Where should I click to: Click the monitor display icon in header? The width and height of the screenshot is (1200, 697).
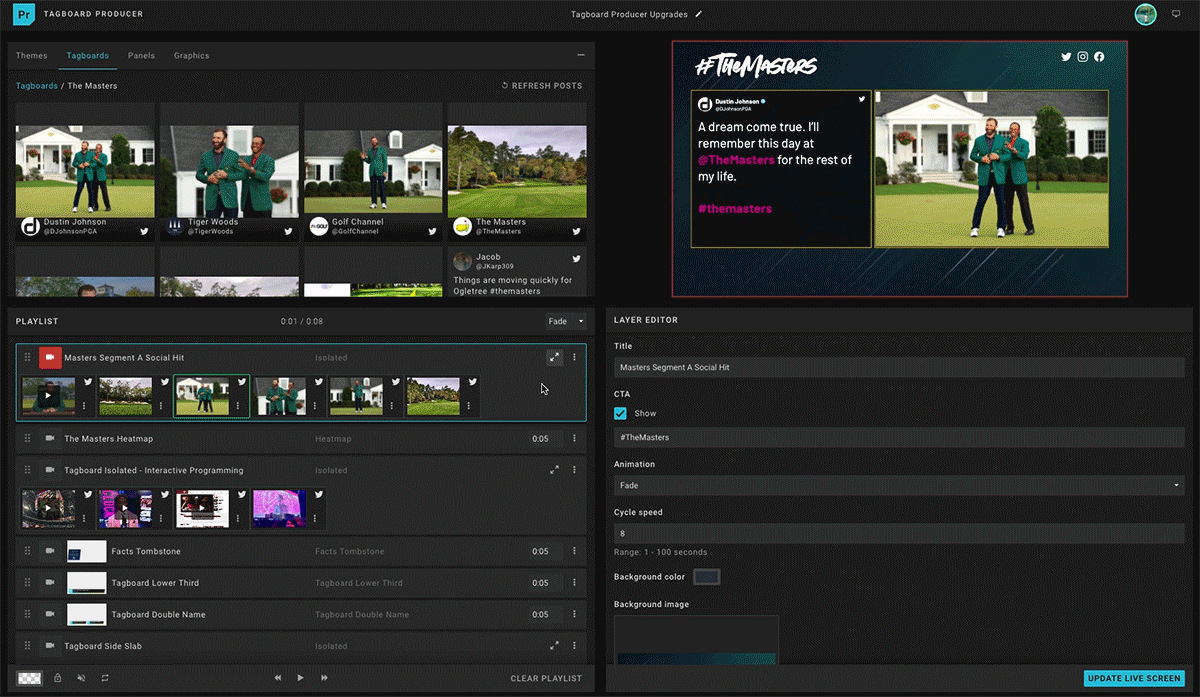click(x=1176, y=15)
